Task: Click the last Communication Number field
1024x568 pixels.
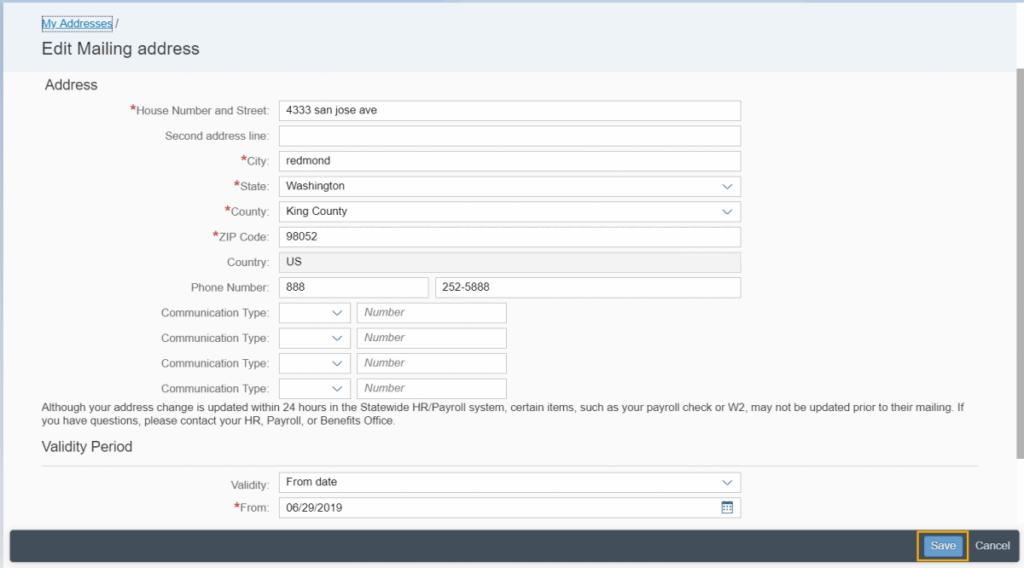Action: [431, 388]
